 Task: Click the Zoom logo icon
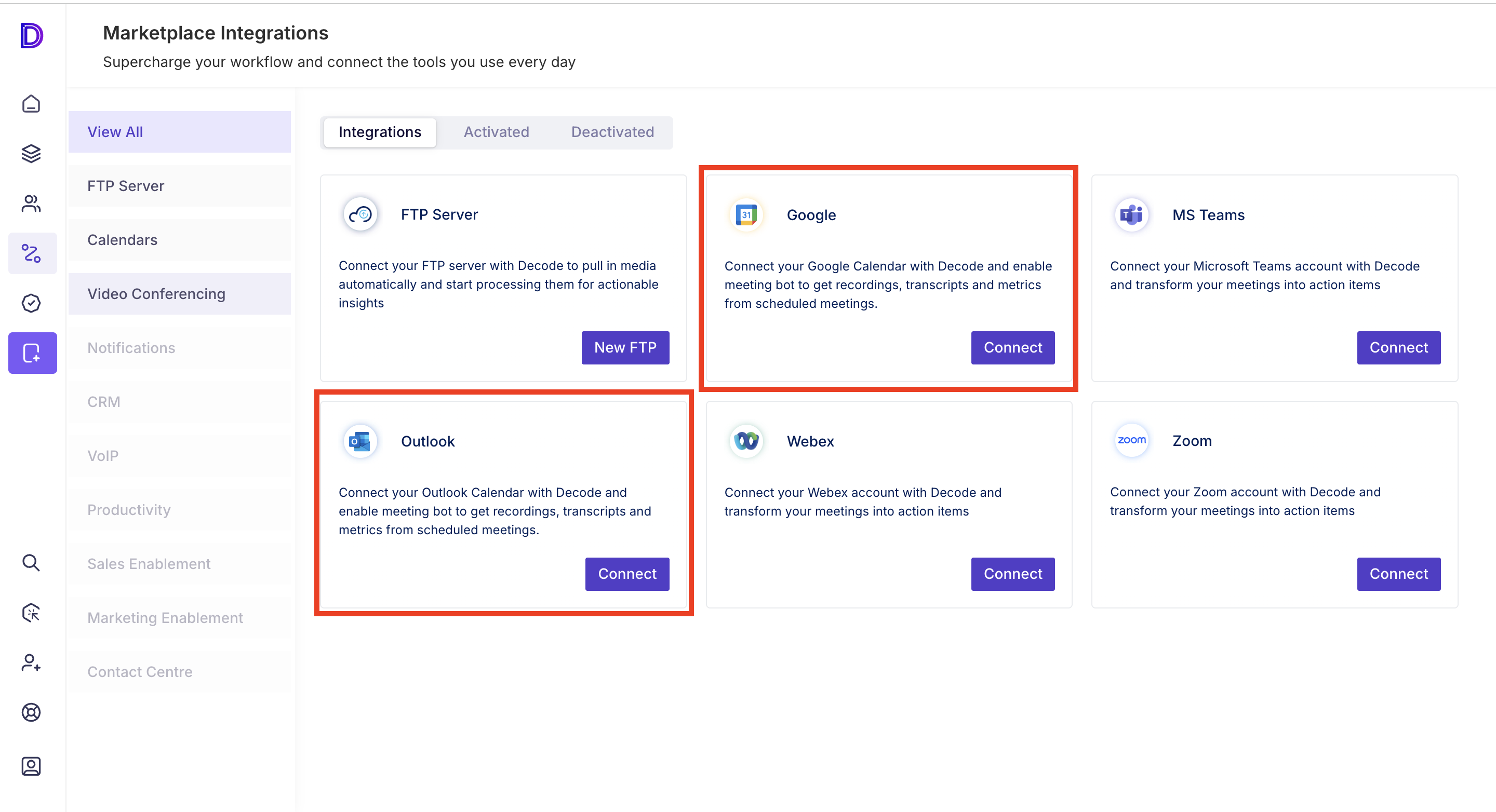pyautogui.click(x=1132, y=441)
